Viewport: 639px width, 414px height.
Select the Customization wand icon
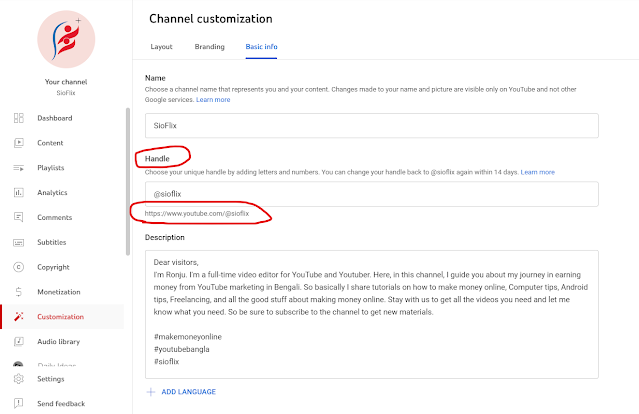click(x=19, y=317)
